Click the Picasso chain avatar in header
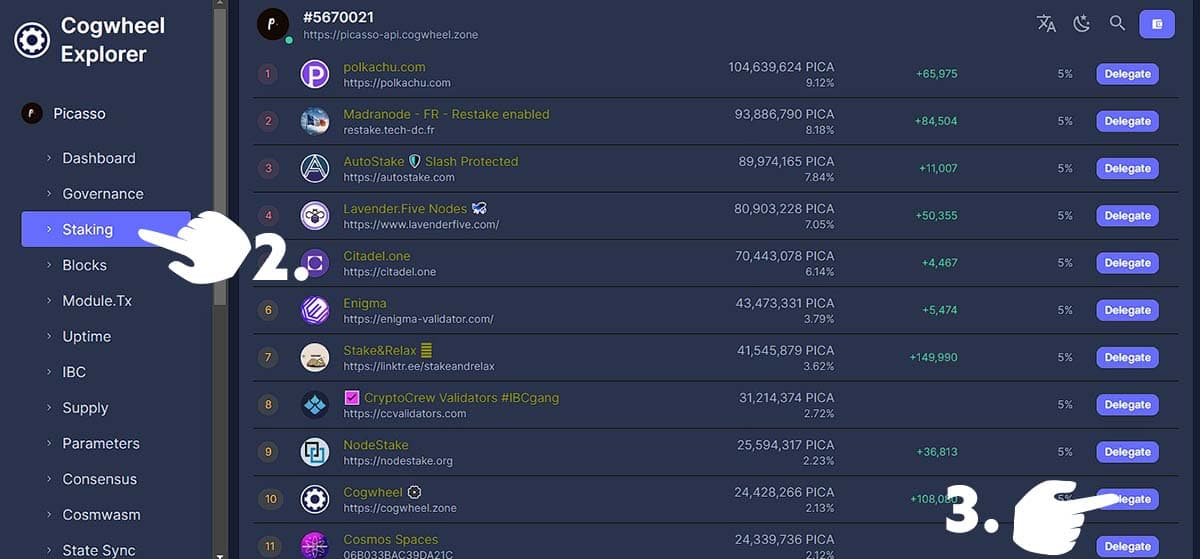The image size is (1200, 559). [273, 24]
